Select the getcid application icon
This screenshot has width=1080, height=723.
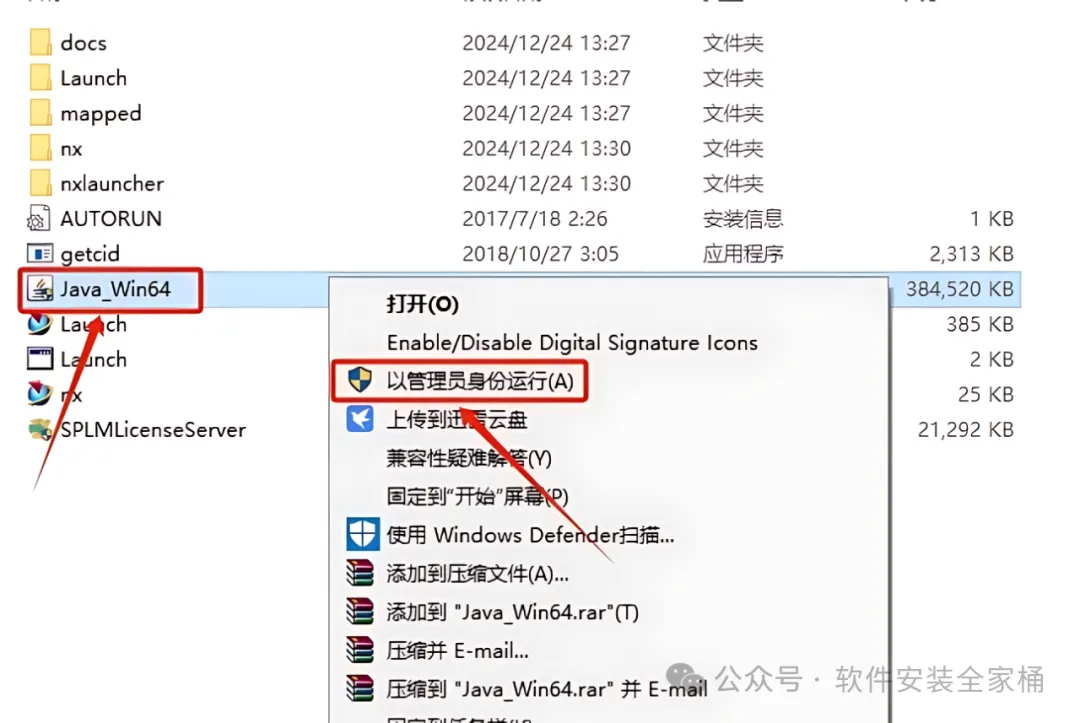39,253
